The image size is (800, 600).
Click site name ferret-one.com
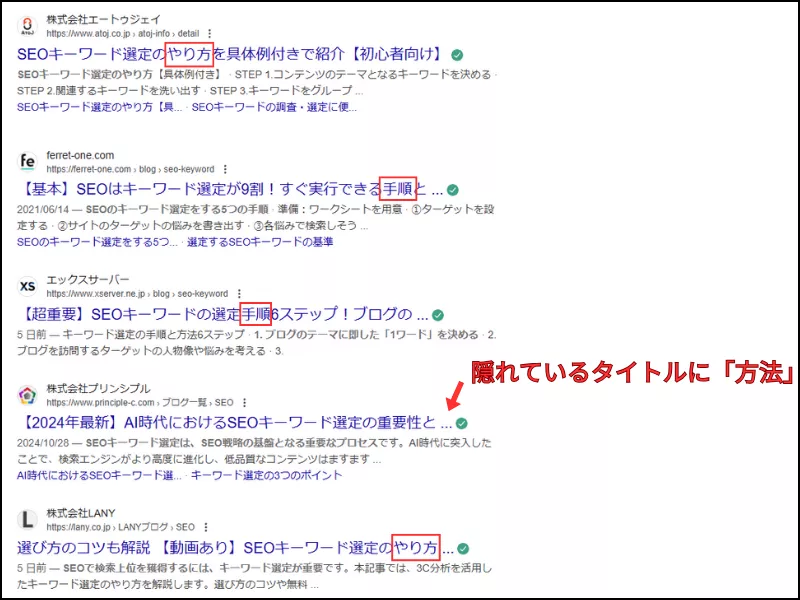(x=80, y=155)
